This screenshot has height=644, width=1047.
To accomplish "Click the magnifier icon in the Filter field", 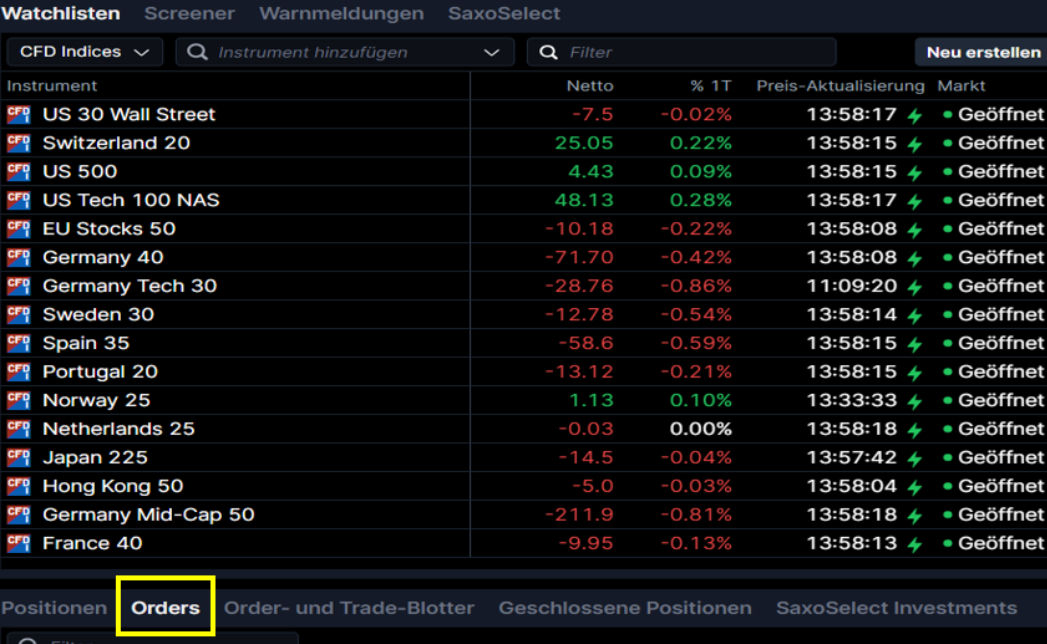I will tap(548, 52).
